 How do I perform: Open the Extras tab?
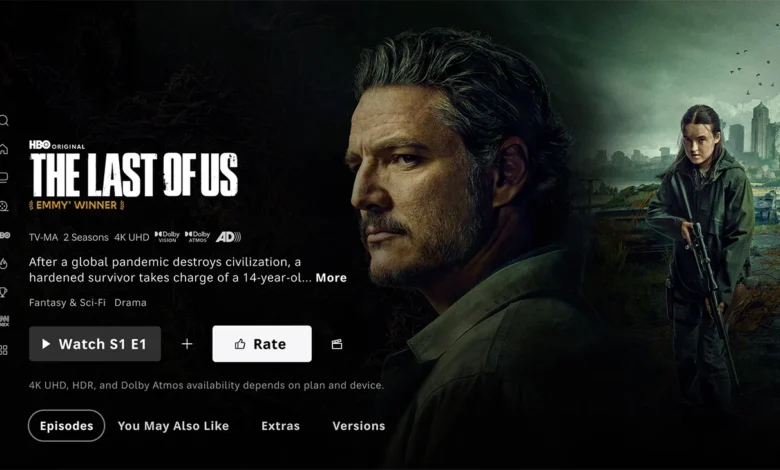pyautogui.click(x=281, y=426)
